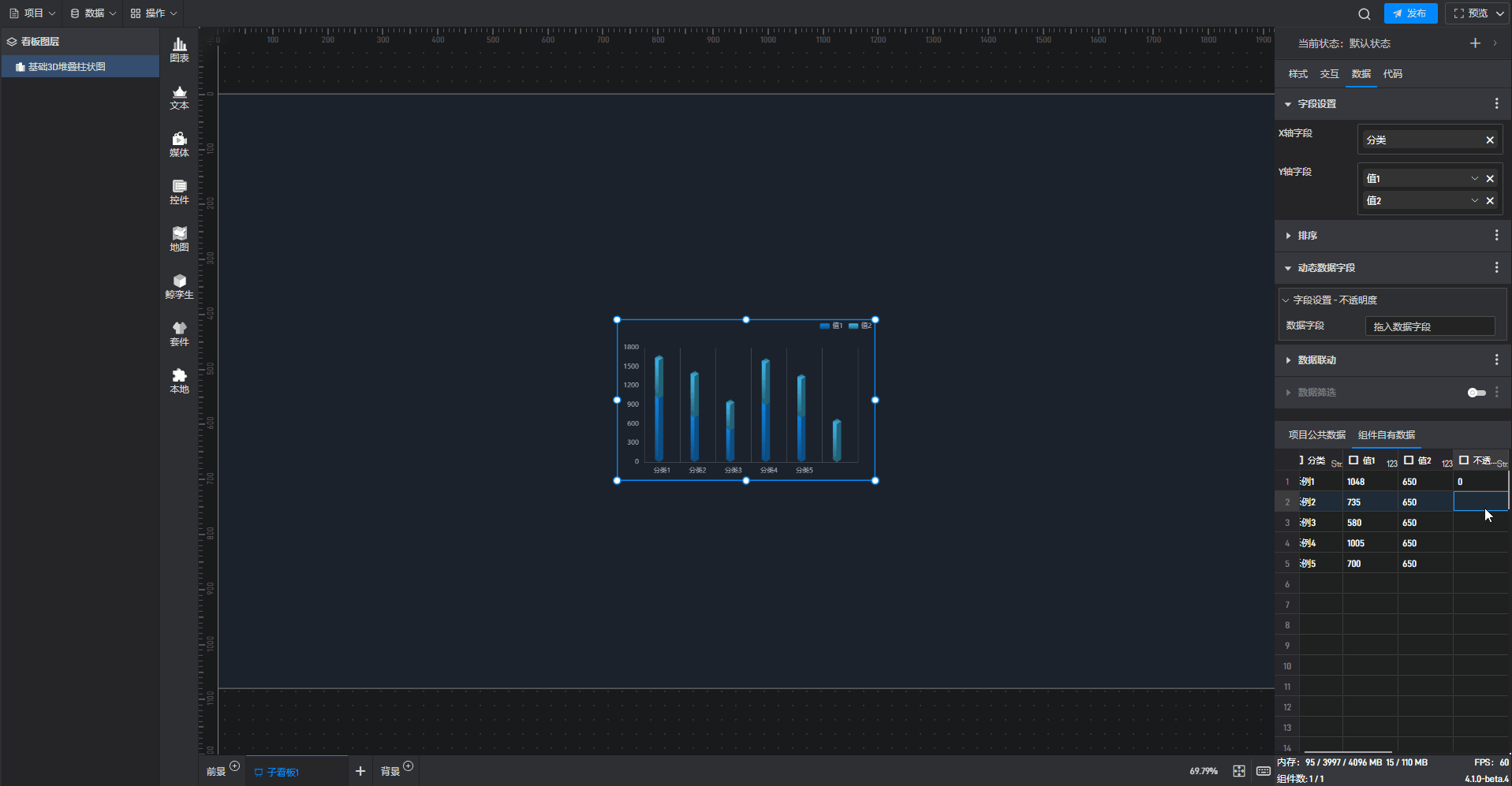1512x786 pixels.
Task: Collapse 字段设置 - 不透明度 group
Action: point(1286,300)
